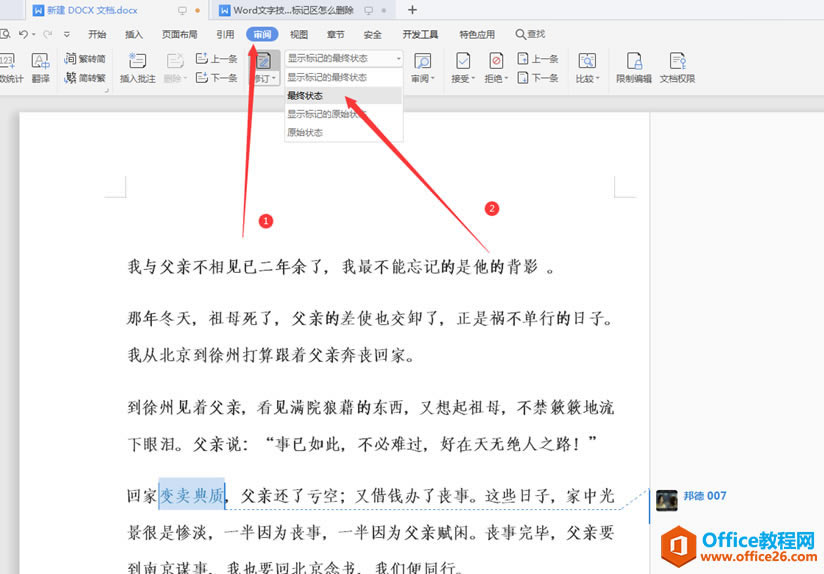The image size is (824, 574).
Task: Open the 特色应用 ribbon tab
Action: click(x=477, y=34)
